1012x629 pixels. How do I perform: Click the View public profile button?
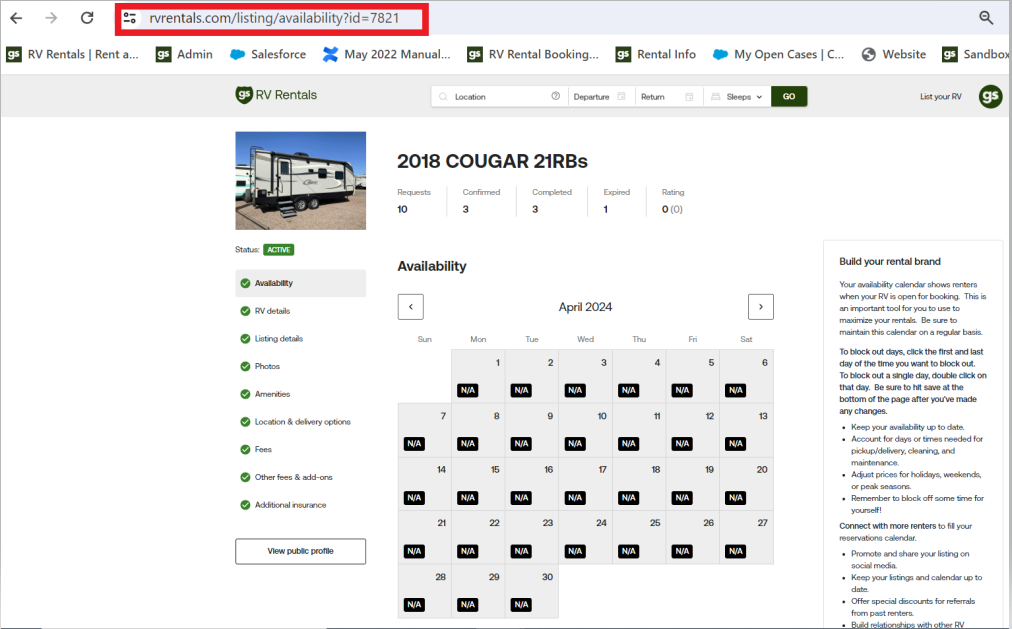coord(300,551)
